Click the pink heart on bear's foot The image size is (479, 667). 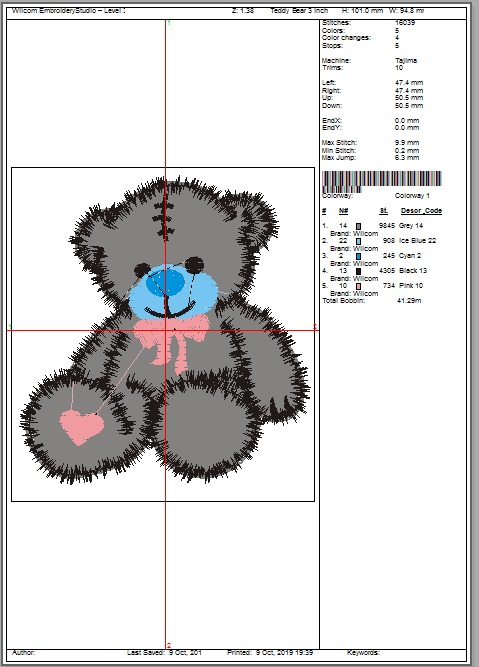[x=81, y=427]
